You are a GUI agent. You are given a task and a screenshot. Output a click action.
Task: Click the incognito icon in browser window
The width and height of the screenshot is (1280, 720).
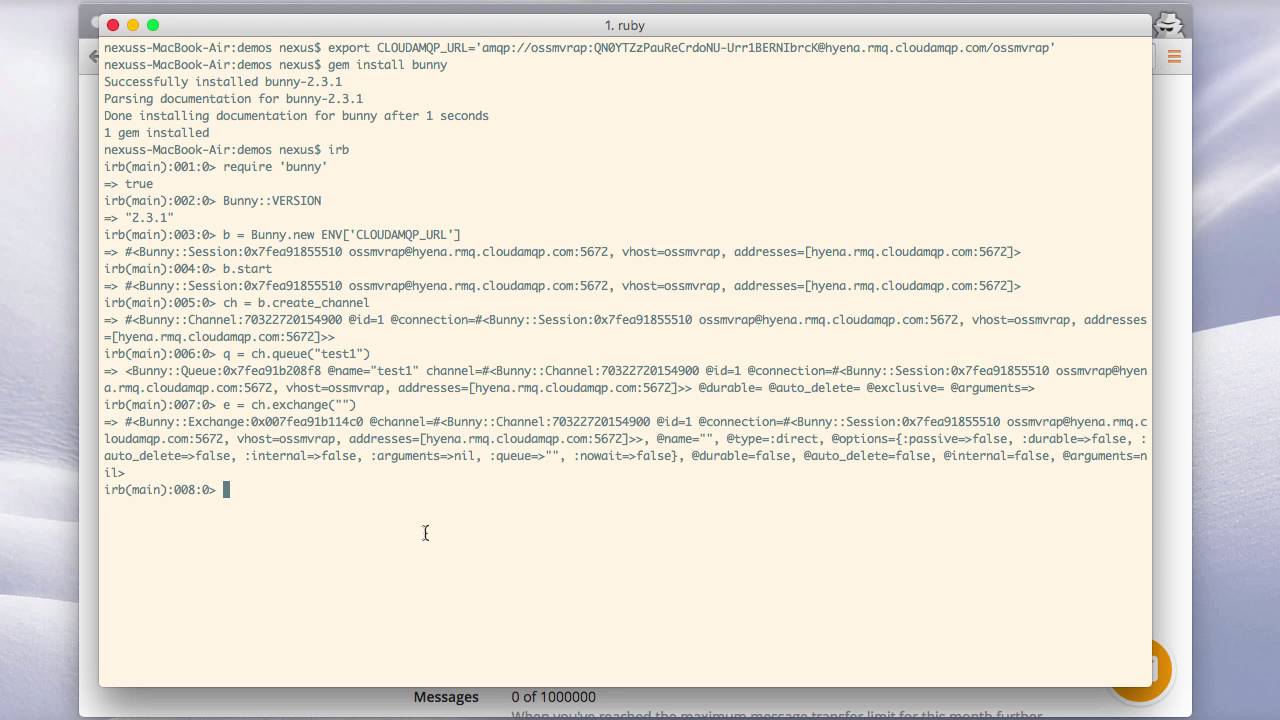coord(1169,24)
